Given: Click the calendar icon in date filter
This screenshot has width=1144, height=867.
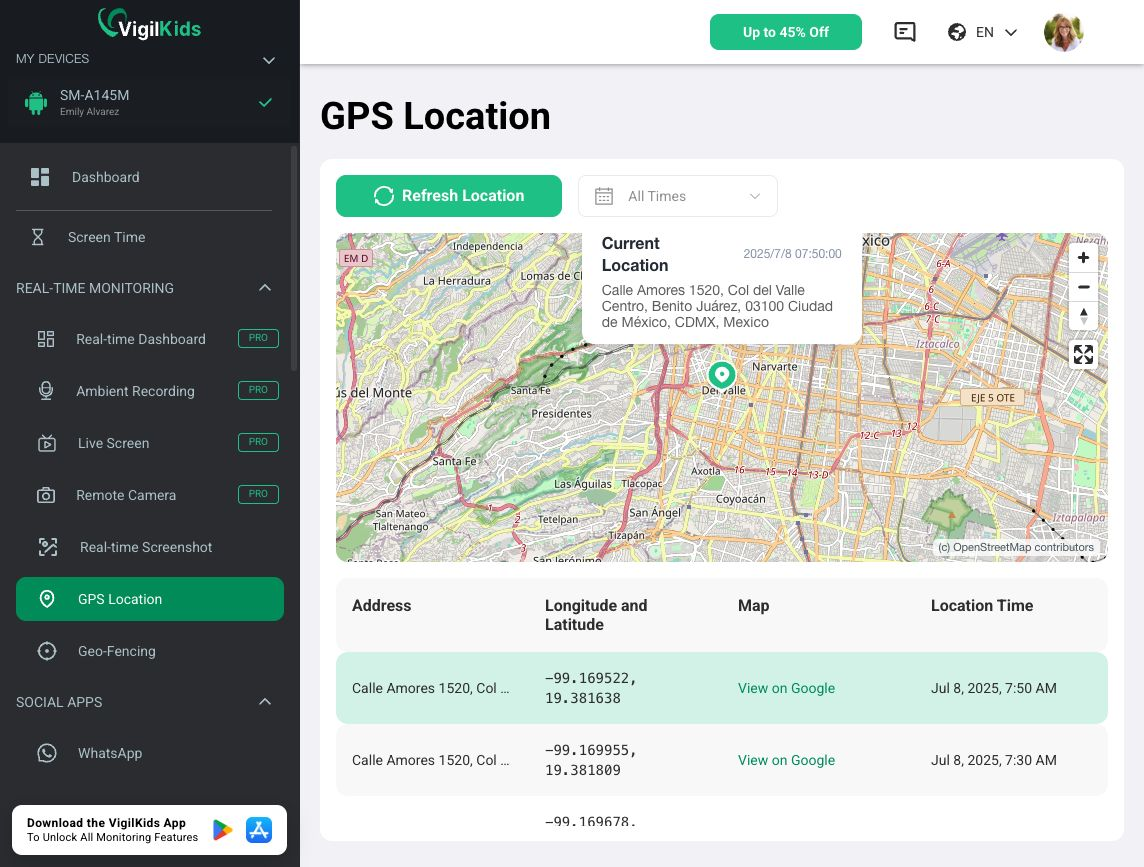Looking at the screenshot, I should [604, 196].
